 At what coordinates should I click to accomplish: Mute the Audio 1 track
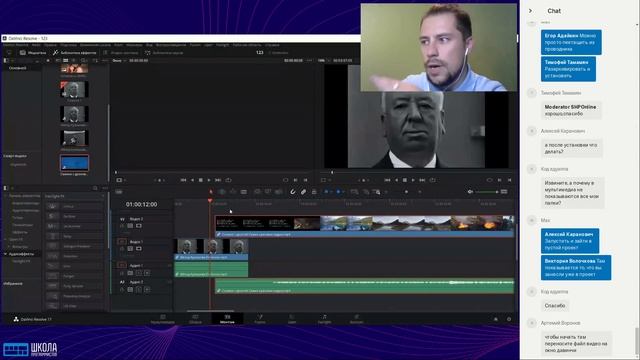click(x=147, y=273)
